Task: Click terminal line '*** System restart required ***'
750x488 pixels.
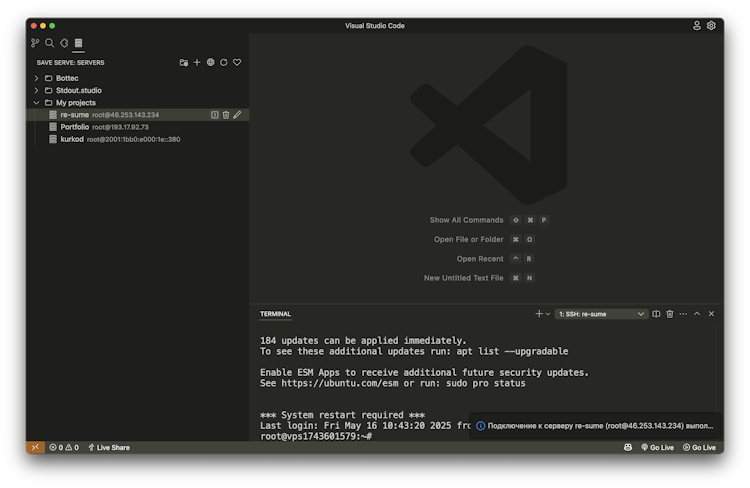Action: pyautogui.click(x=342, y=415)
